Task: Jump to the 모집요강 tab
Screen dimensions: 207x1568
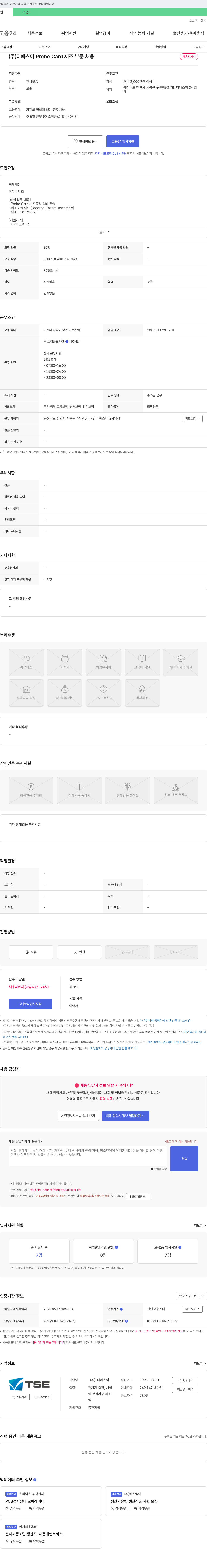Action: coord(6,47)
